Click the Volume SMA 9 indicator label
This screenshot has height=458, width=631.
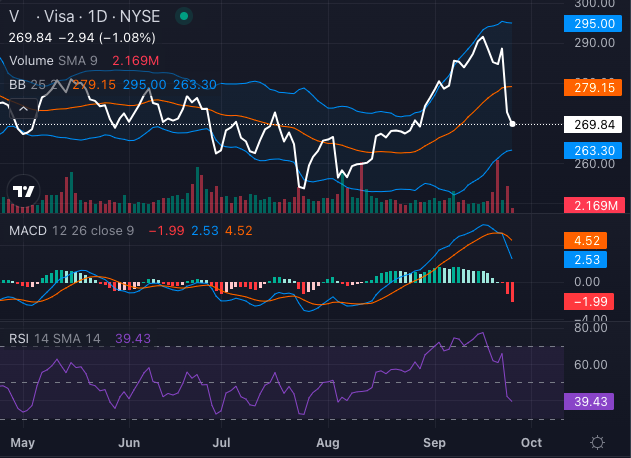coord(53,61)
